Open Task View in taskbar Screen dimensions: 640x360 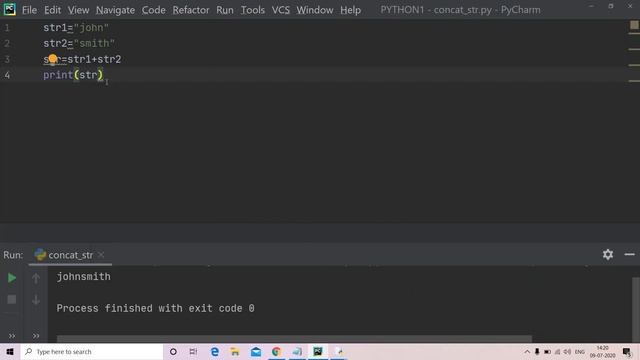pos(193,351)
